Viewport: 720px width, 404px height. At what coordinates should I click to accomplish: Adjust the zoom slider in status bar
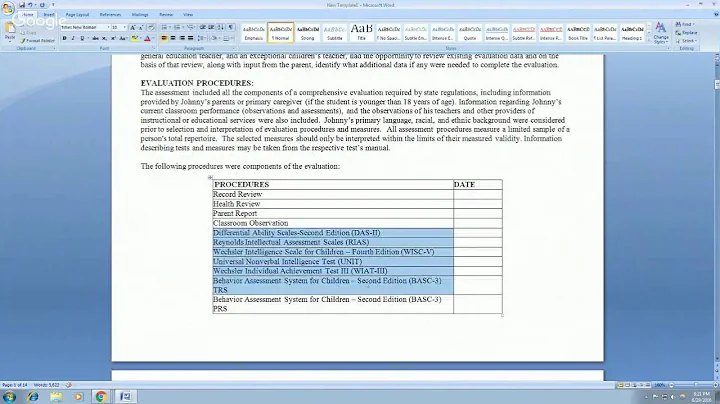click(695, 385)
